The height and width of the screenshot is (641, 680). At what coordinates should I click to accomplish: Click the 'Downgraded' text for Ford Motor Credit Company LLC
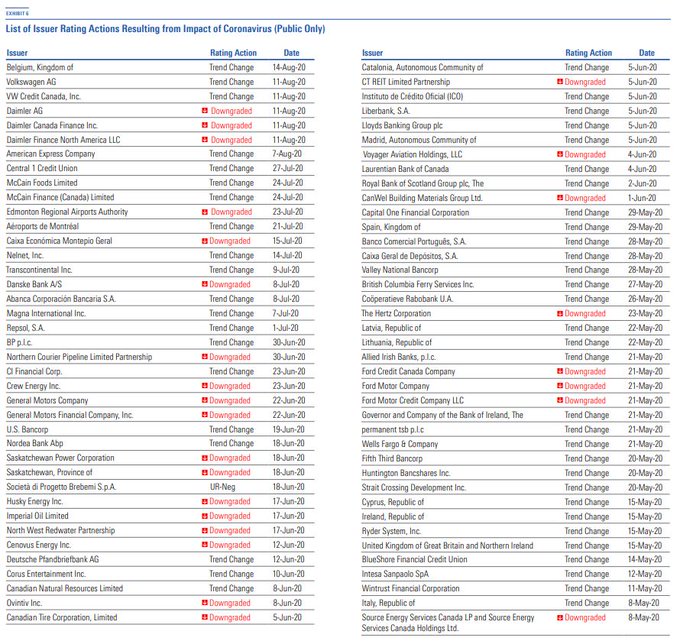click(585, 400)
